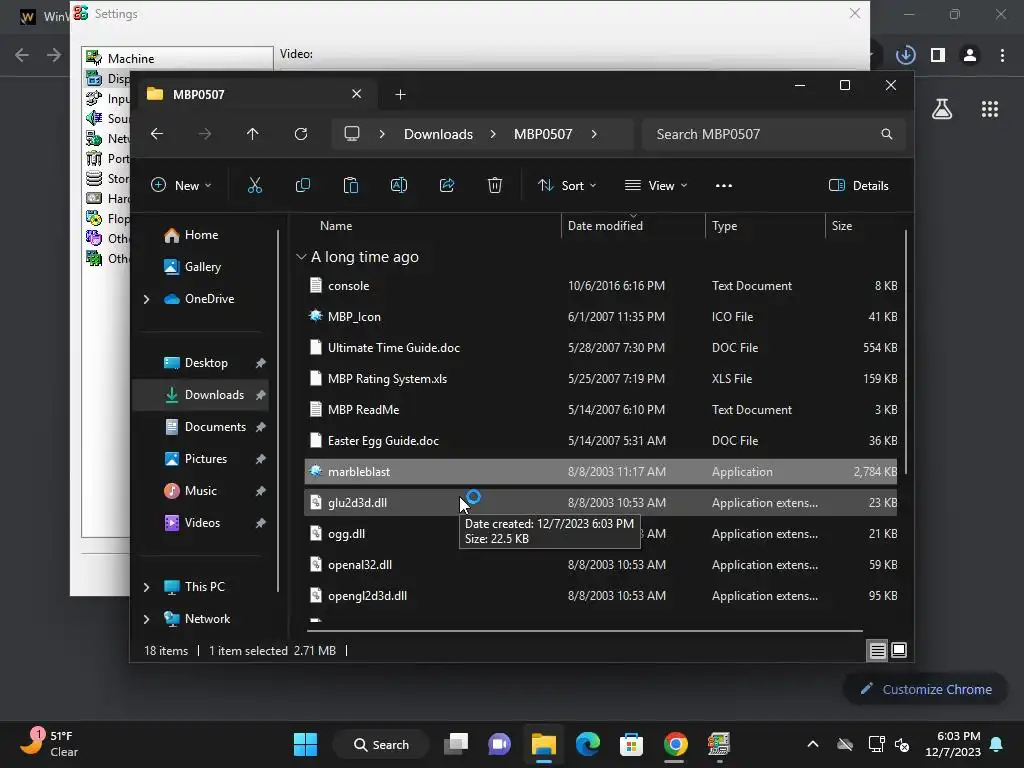
Task: Open the Sort dropdown menu
Action: 567,185
